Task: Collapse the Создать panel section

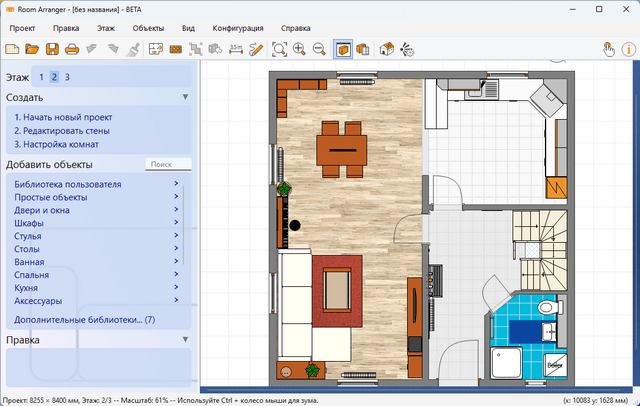Action: (185, 97)
